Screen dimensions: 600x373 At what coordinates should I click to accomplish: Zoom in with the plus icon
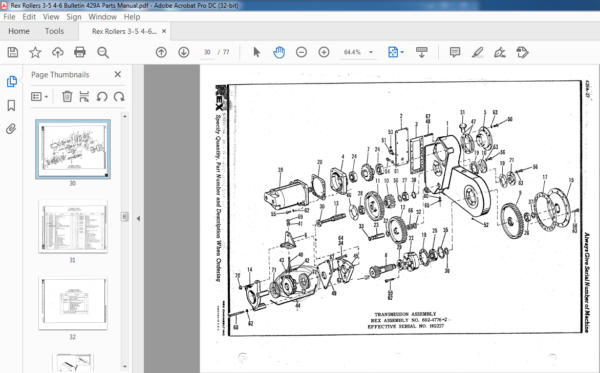324,52
